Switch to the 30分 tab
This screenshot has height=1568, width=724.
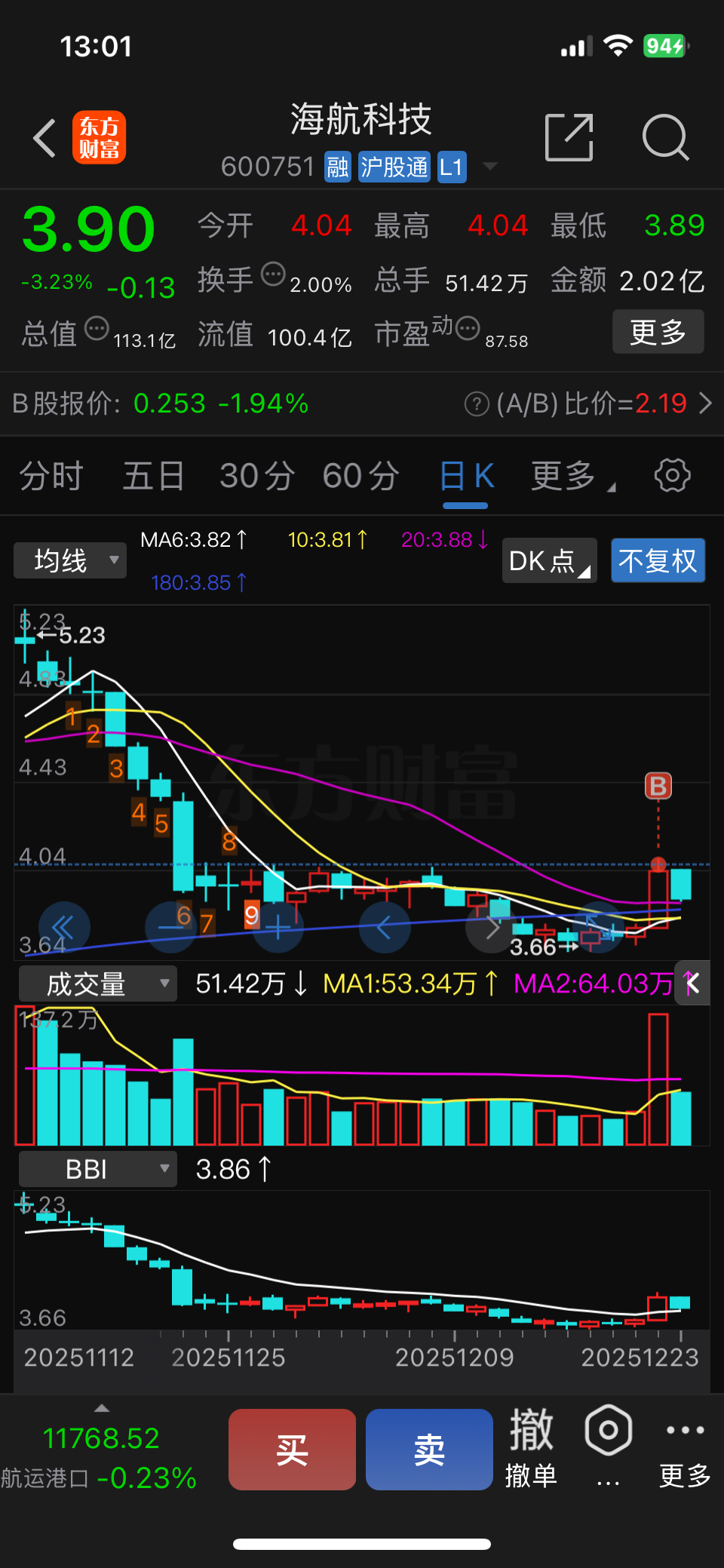257,476
